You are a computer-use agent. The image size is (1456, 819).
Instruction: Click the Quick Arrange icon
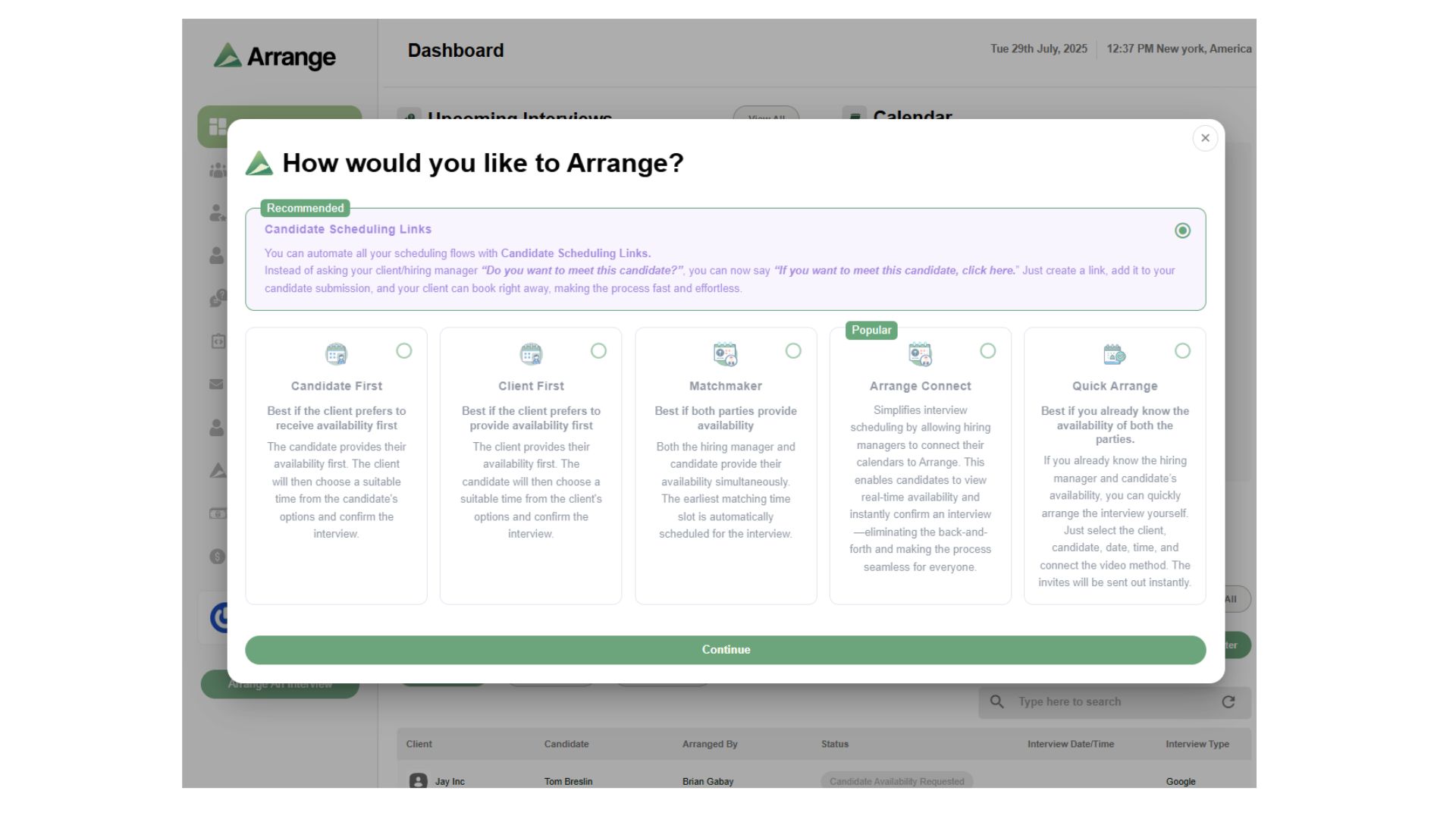(x=1115, y=354)
